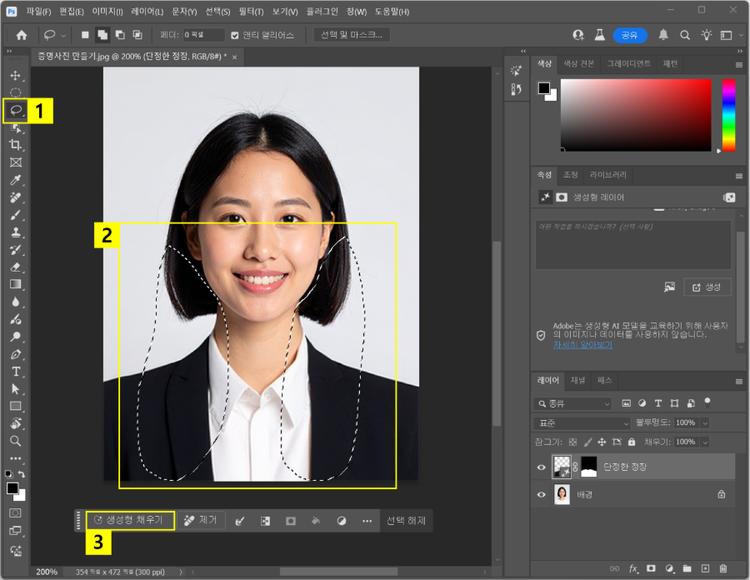The image size is (750, 580).
Task: Select the Horizontal Type tool
Action: [16, 371]
